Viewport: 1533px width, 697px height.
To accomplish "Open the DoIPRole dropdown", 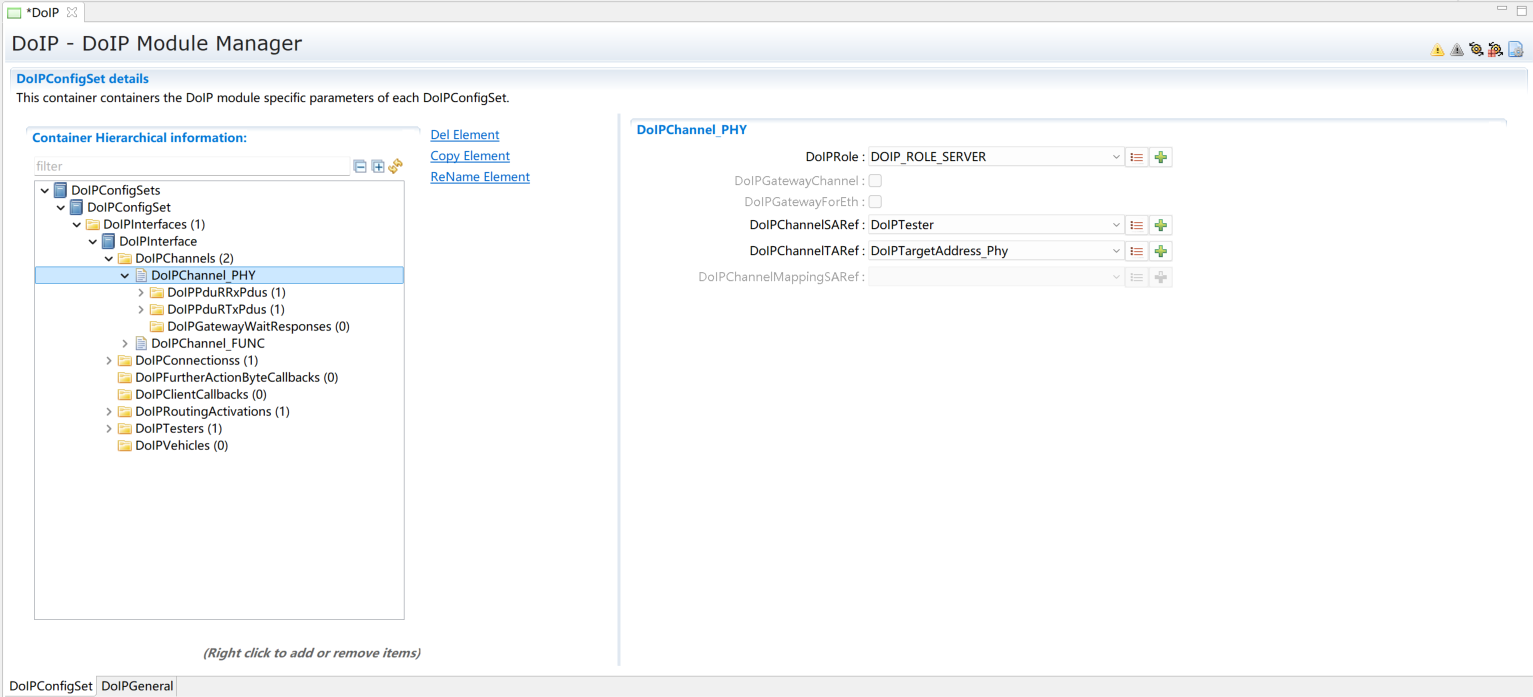I will (1116, 157).
